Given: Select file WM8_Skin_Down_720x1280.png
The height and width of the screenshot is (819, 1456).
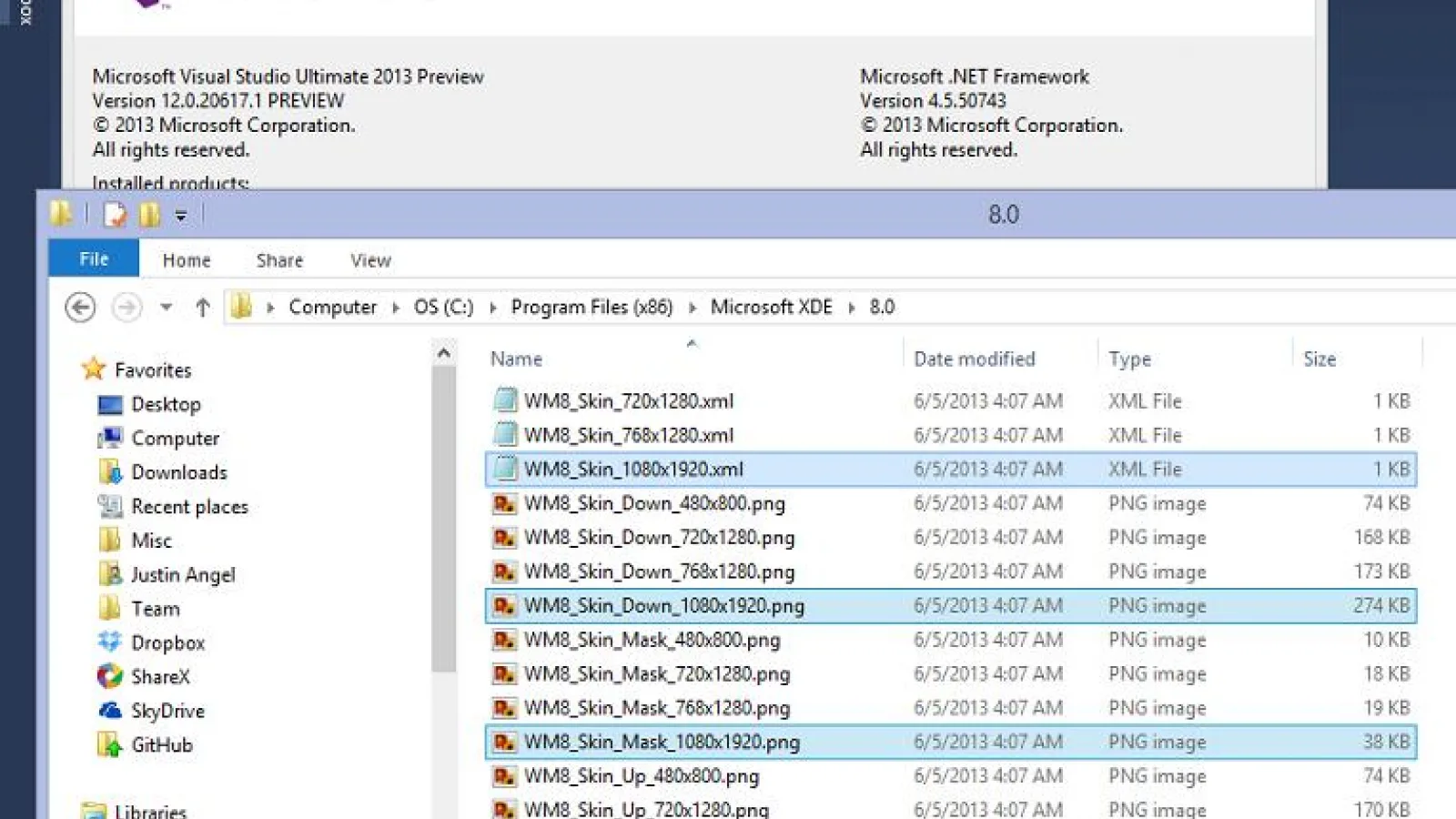Looking at the screenshot, I should click(951, 538).
